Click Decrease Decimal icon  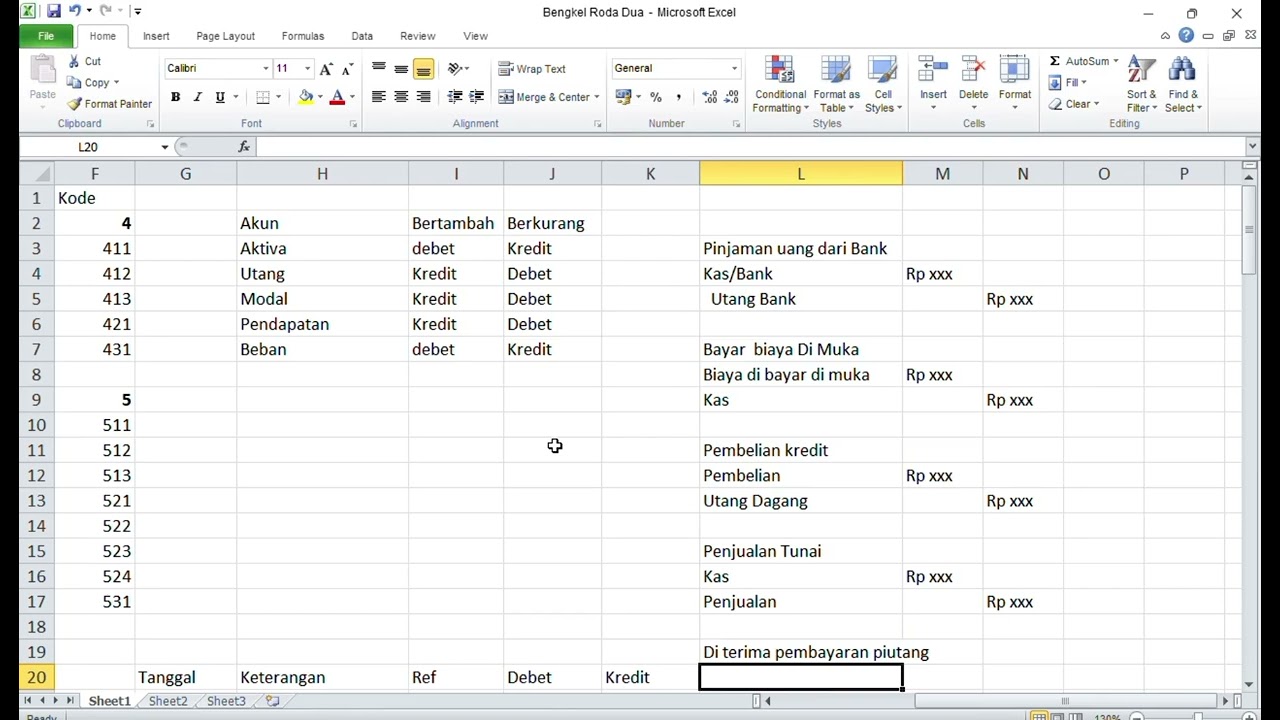click(x=733, y=97)
